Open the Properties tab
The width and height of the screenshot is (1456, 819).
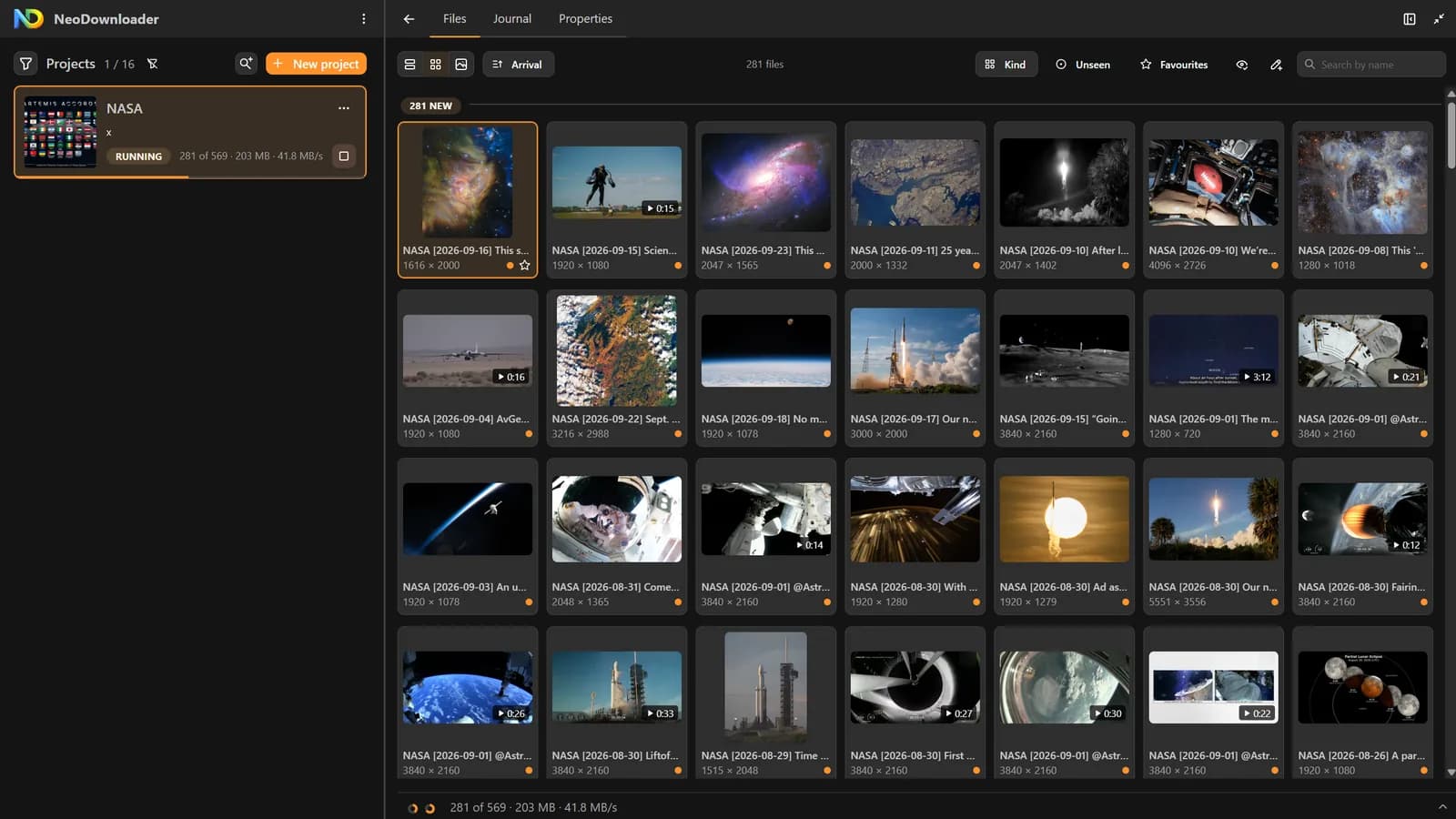point(585,18)
